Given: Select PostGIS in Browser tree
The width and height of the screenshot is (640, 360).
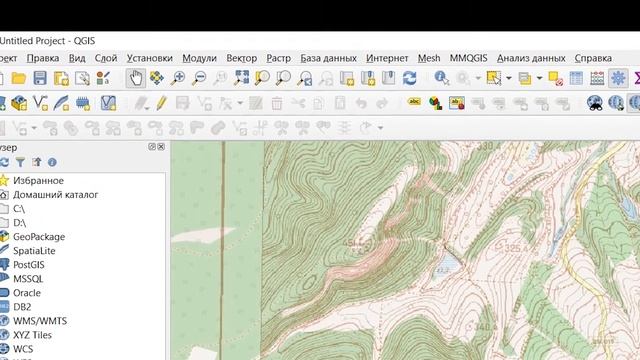Looking at the screenshot, I should point(29,265).
